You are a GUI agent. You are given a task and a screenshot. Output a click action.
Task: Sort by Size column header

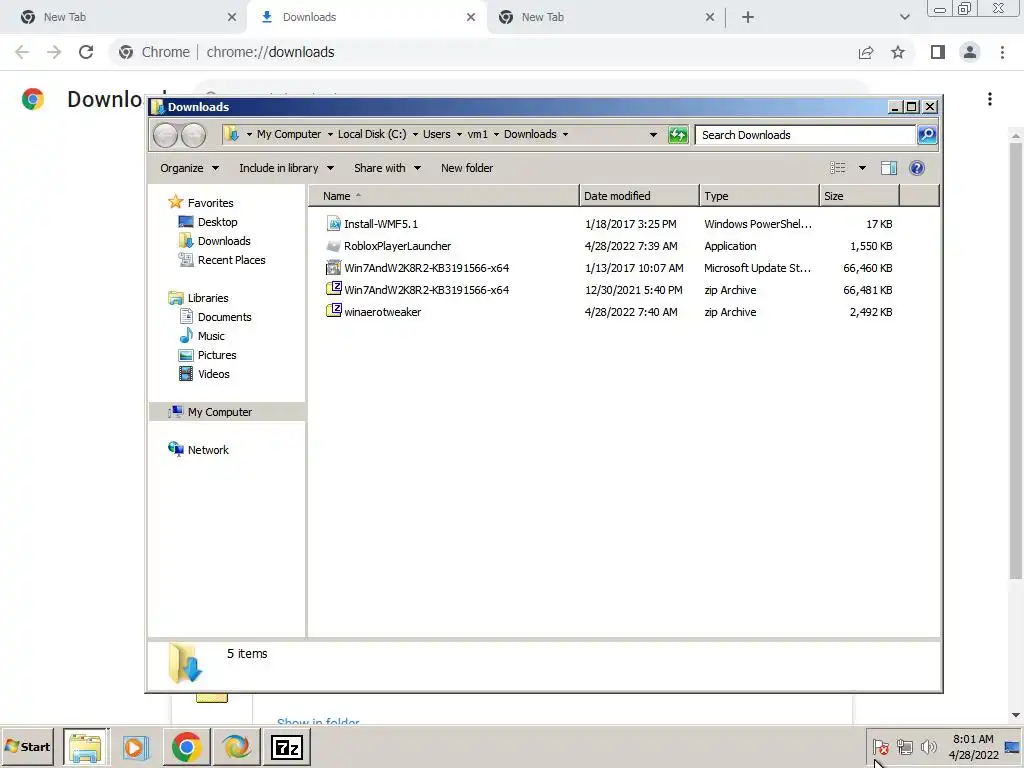859,196
